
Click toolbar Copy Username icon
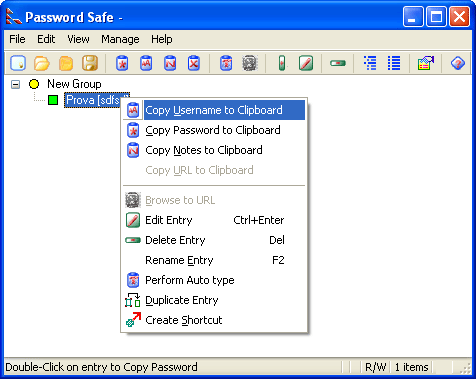tap(146, 63)
